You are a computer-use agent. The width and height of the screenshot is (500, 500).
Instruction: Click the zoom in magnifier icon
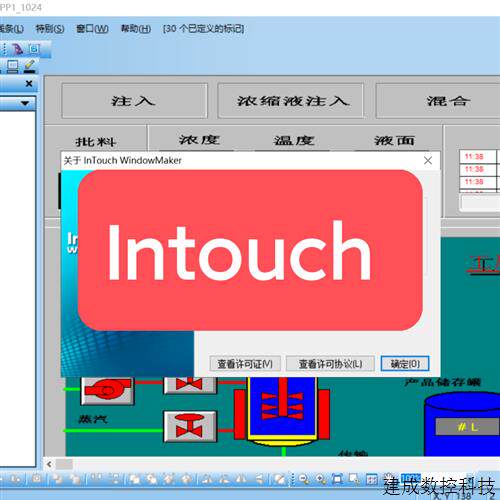tap(321, 479)
